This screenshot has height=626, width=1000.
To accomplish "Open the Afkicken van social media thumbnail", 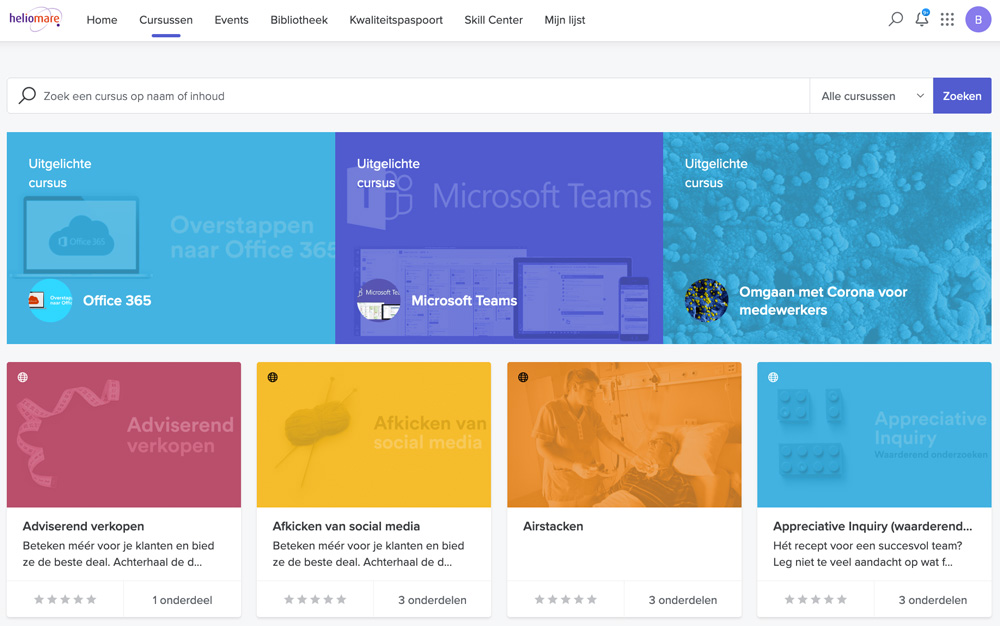I will (373, 434).
